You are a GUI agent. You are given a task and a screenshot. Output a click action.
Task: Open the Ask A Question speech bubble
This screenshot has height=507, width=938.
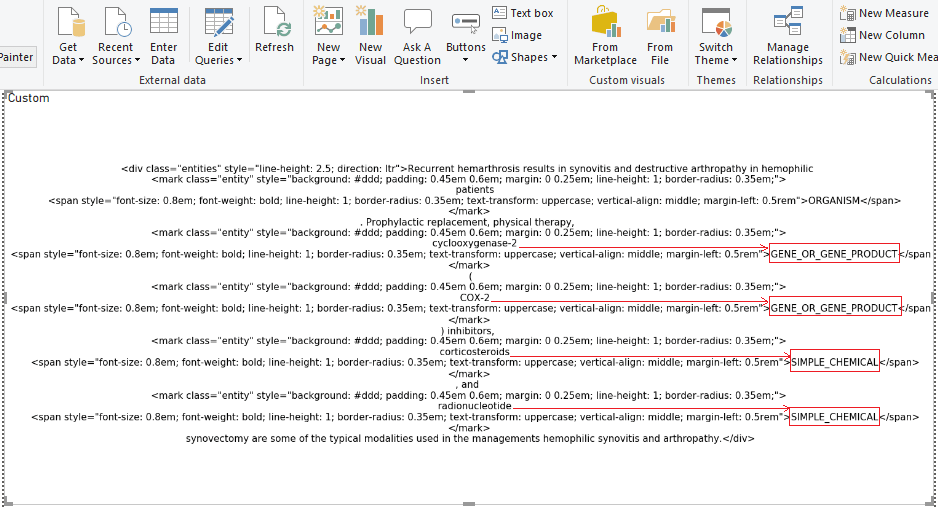pos(417,22)
